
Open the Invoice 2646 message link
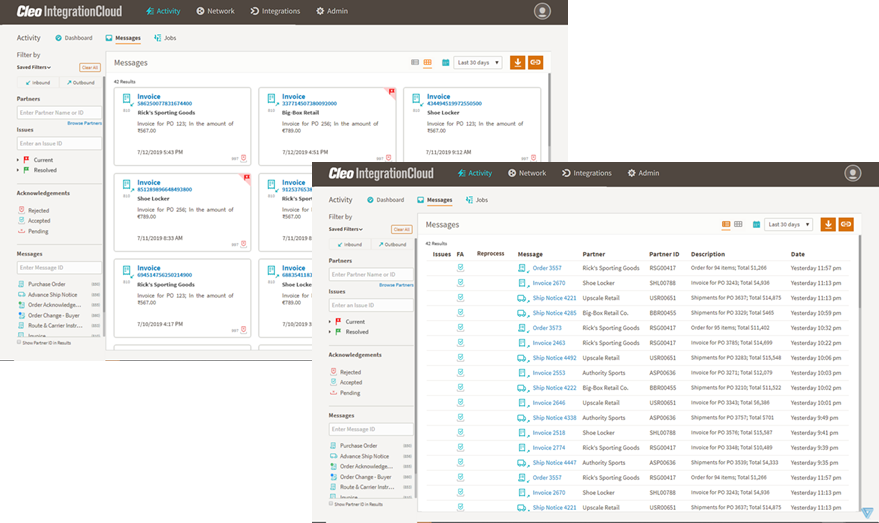click(x=549, y=402)
